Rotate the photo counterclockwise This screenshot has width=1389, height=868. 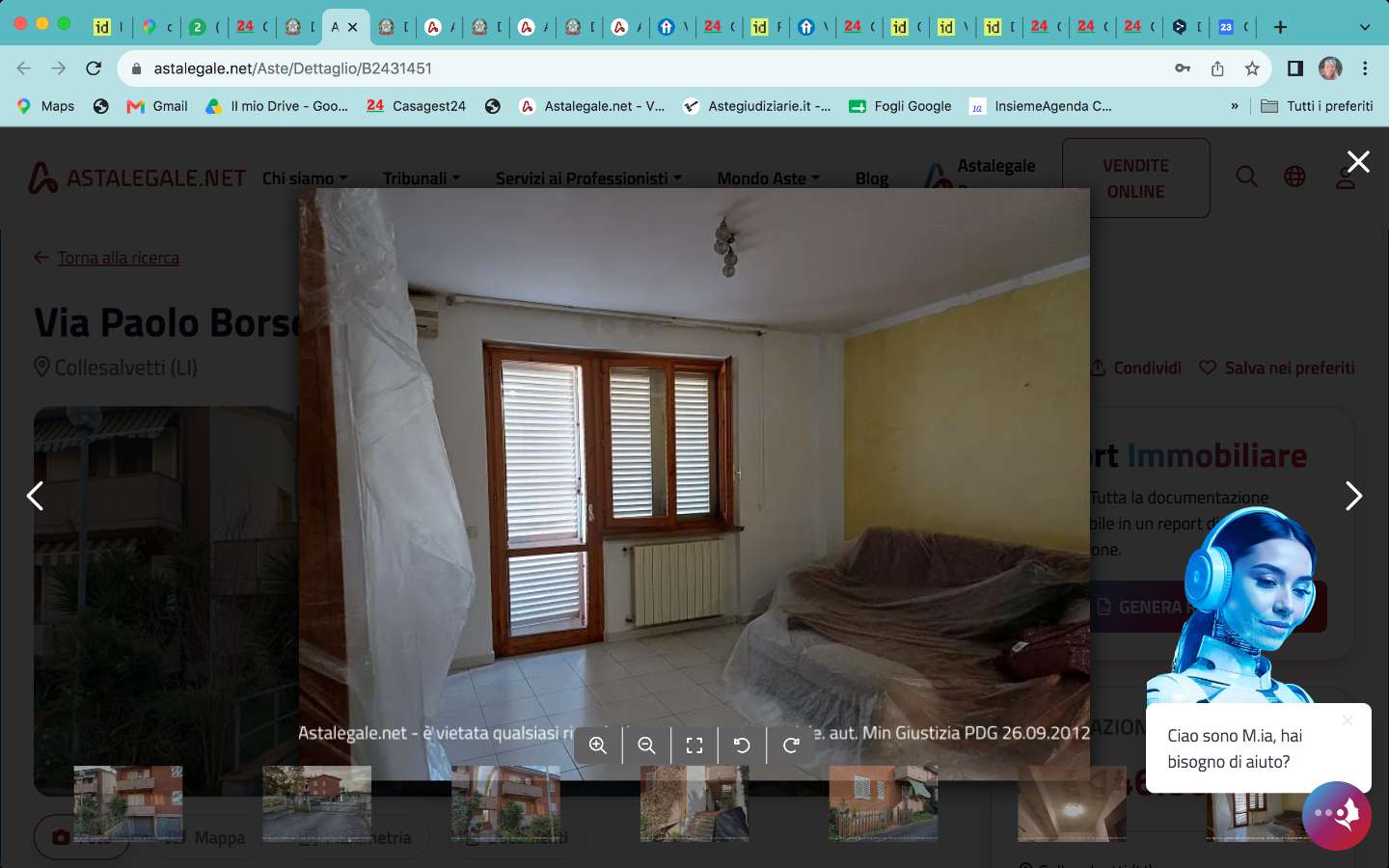[742, 745]
